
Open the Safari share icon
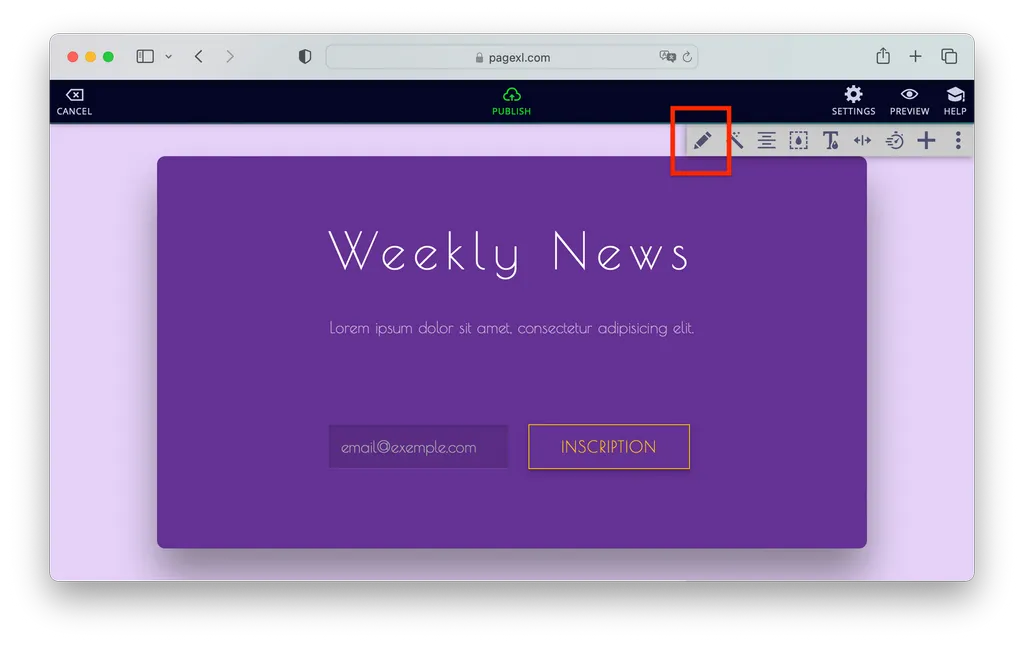click(883, 56)
